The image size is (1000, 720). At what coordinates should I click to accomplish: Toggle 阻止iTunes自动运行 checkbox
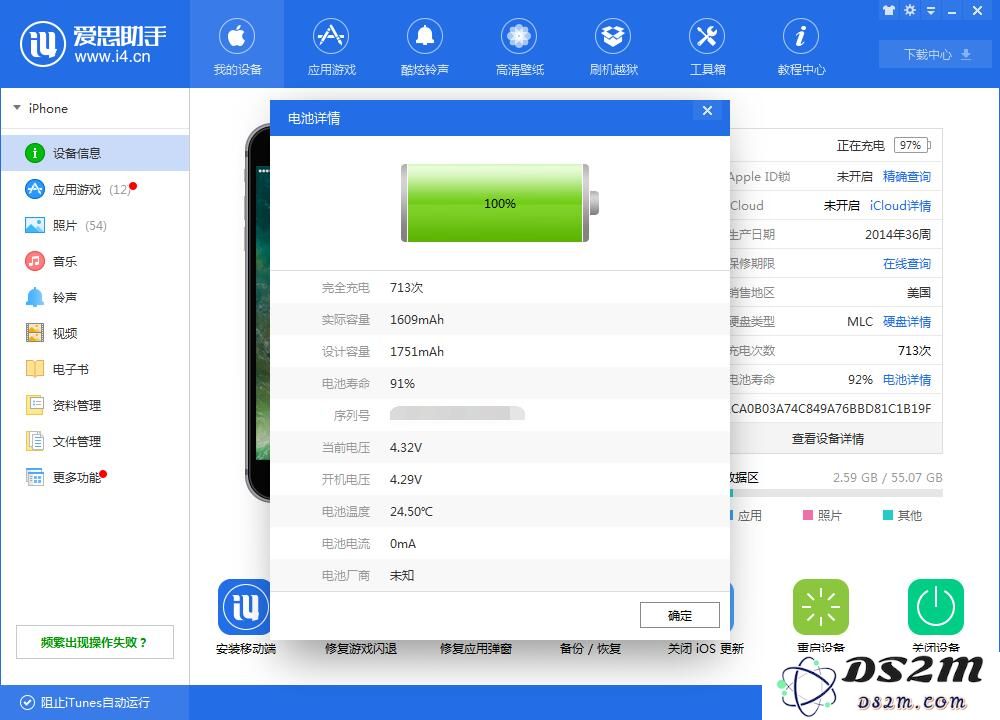[x=27, y=703]
